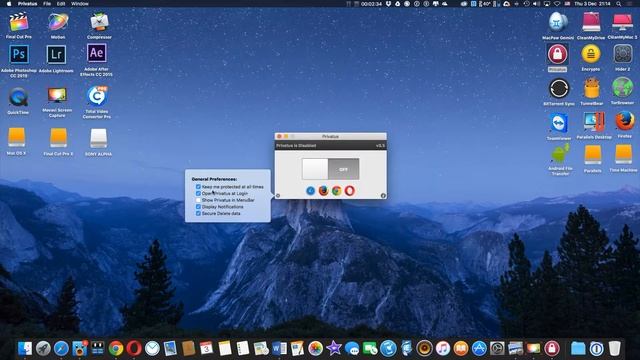Open Privatus lock icon in Dock
Screen dimensions: 640x360
pyautogui.click(x=552, y=348)
